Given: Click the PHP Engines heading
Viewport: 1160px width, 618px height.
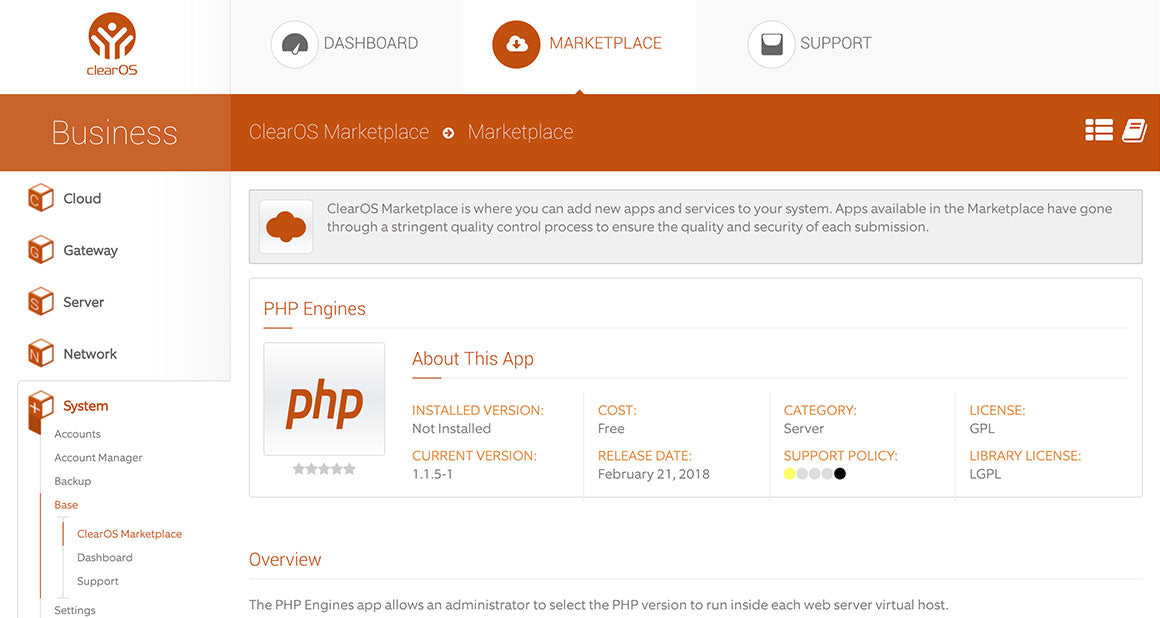Looking at the screenshot, I should coord(314,309).
